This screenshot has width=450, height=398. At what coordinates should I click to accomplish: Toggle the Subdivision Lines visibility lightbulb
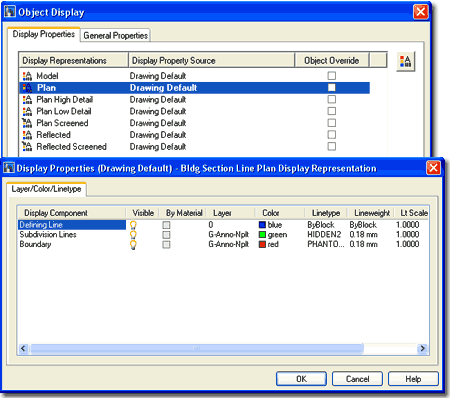coord(133,235)
